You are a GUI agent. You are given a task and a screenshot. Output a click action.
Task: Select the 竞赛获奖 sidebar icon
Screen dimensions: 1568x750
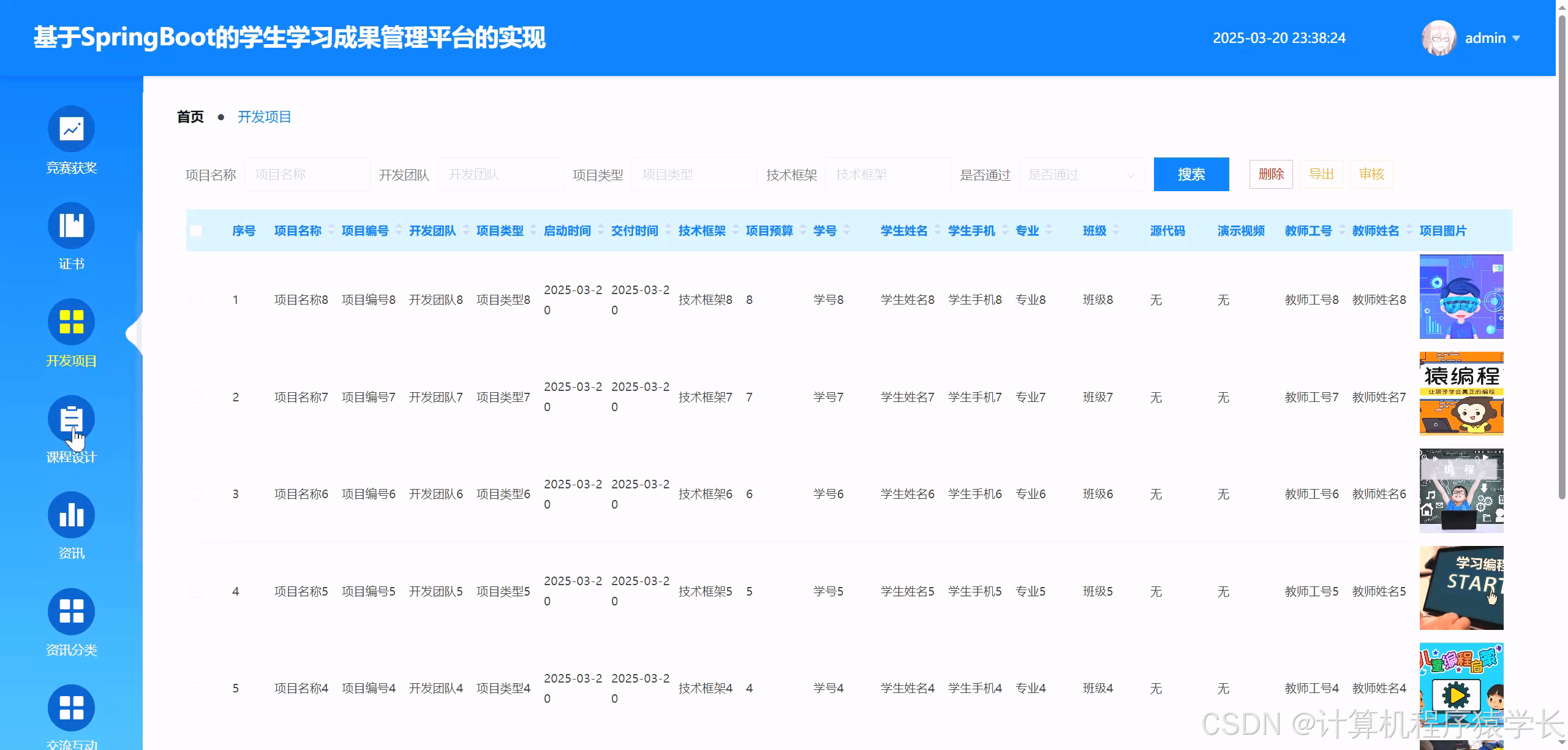(71, 129)
